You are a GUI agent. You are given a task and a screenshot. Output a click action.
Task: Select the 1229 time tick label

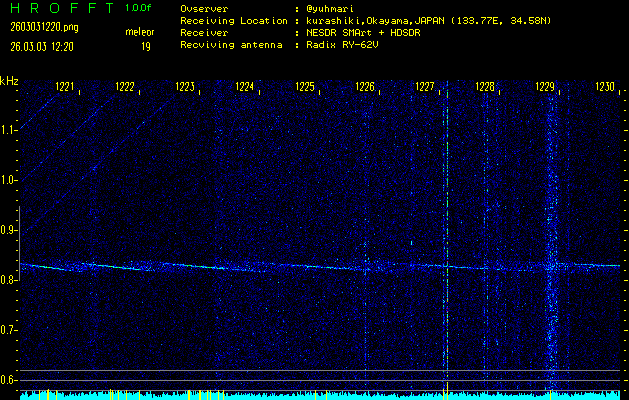coord(545,88)
